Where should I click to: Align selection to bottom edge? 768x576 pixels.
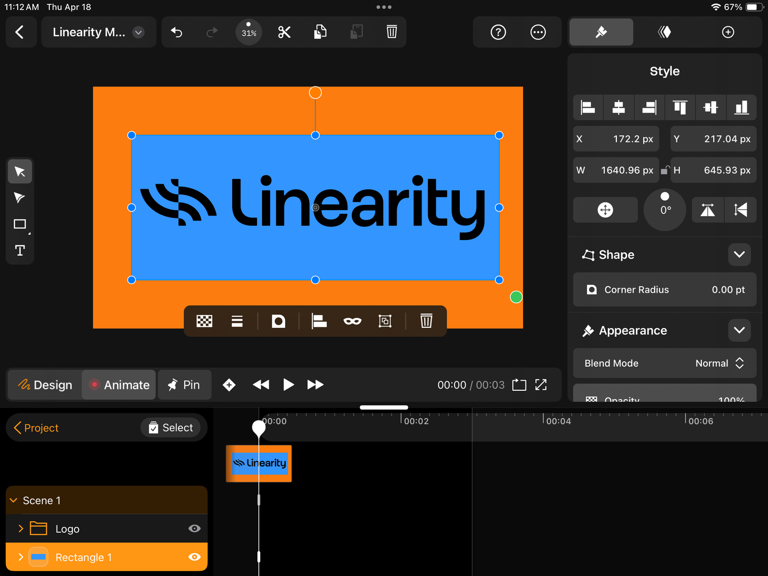[x=742, y=107]
